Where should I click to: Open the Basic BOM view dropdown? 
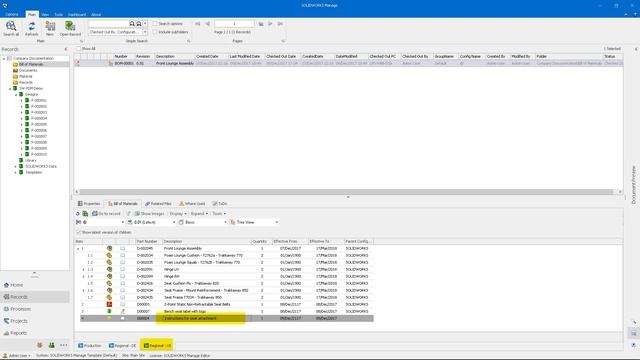click(x=225, y=222)
